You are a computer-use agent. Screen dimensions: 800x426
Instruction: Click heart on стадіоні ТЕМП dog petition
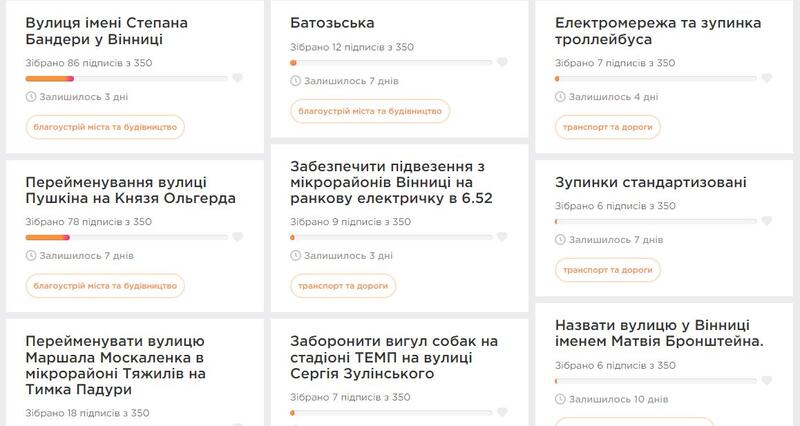pos(502,413)
